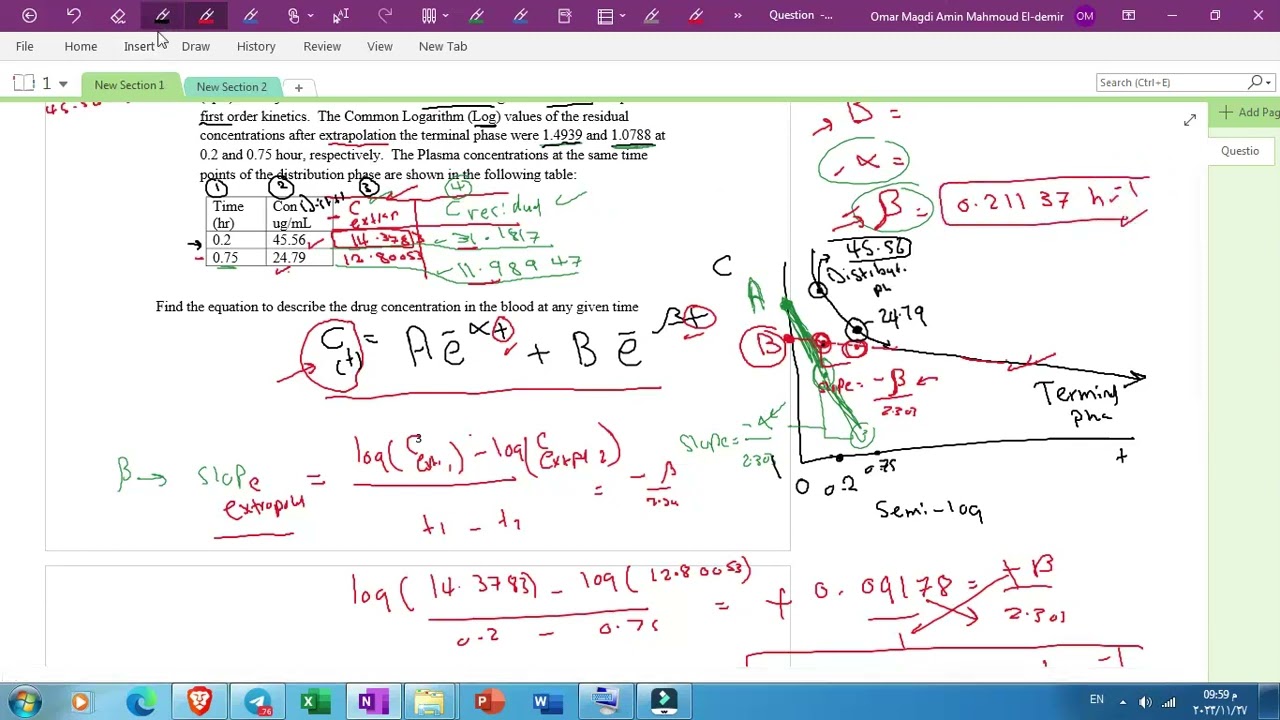This screenshot has width=1280, height=720.
Task: Expand the layout list dropdown arrow
Action: tap(622, 16)
